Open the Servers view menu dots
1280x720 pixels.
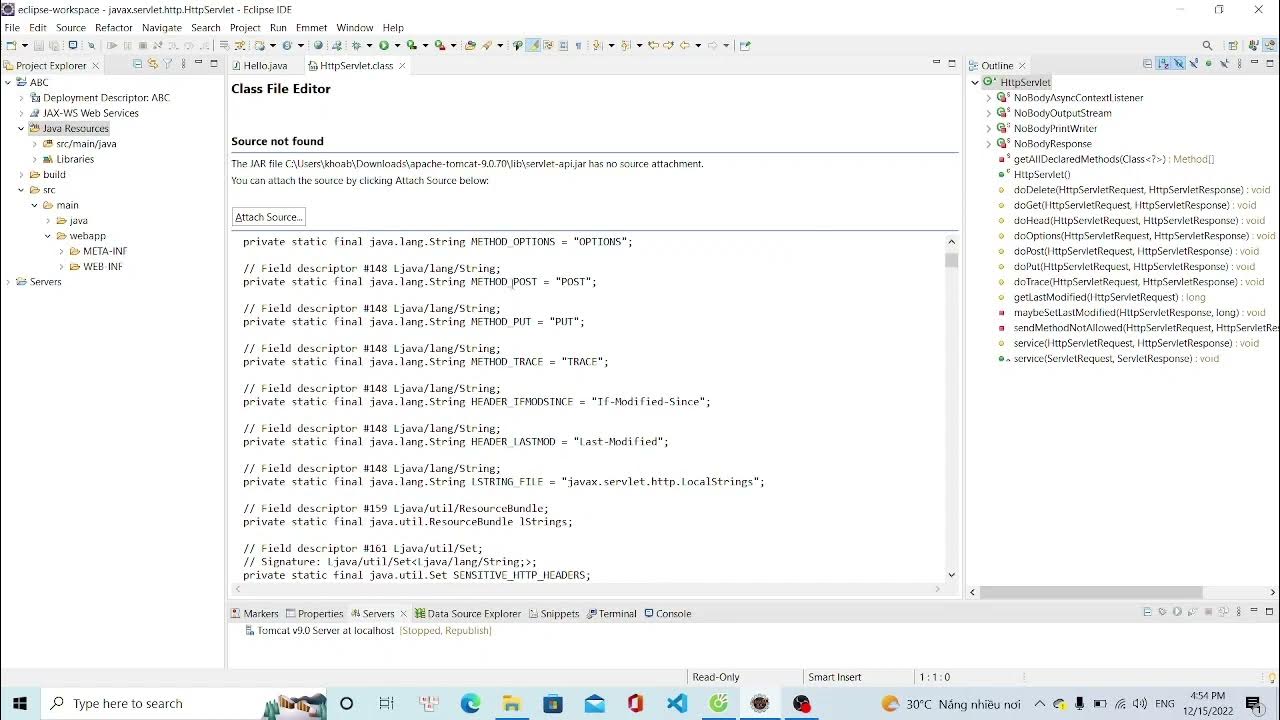1238,611
